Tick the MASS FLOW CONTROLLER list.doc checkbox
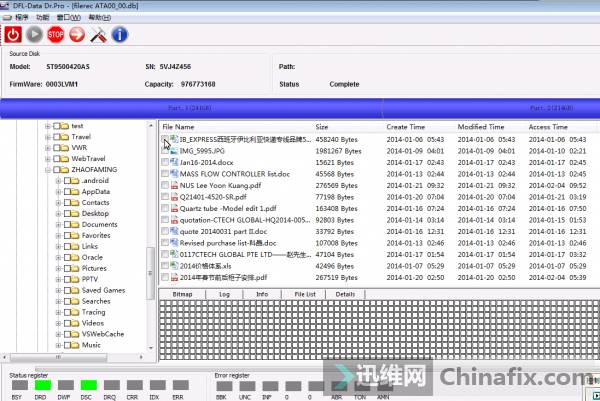600x401 pixels. click(x=165, y=174)
